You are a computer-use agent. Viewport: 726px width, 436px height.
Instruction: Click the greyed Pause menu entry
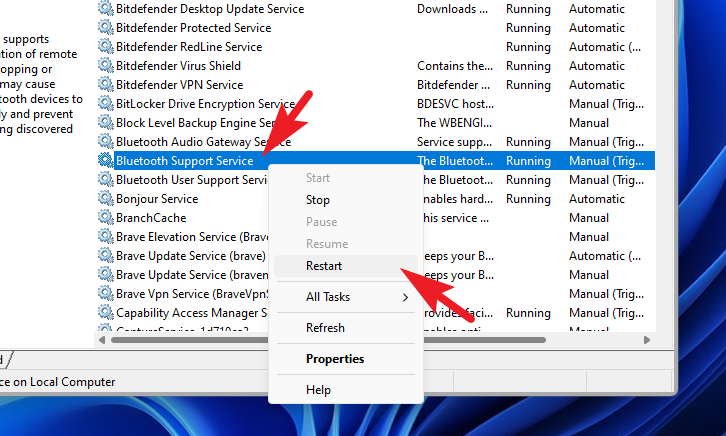[346, 222]
